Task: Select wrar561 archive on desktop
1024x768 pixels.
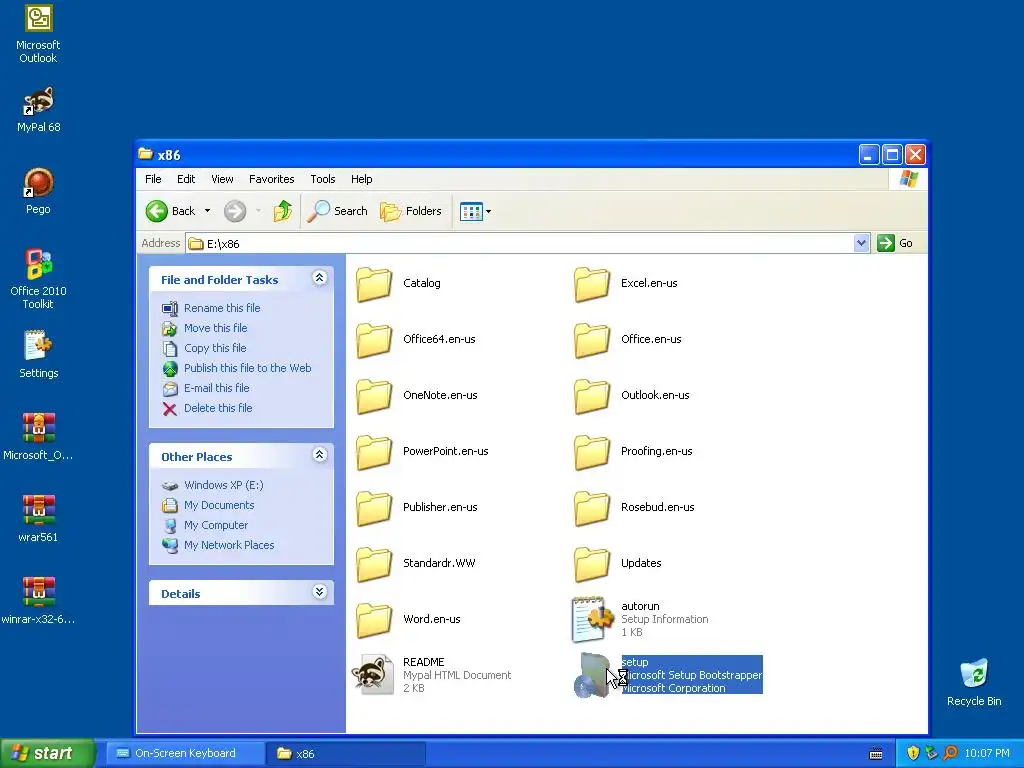Action: (x=38, y=519)
